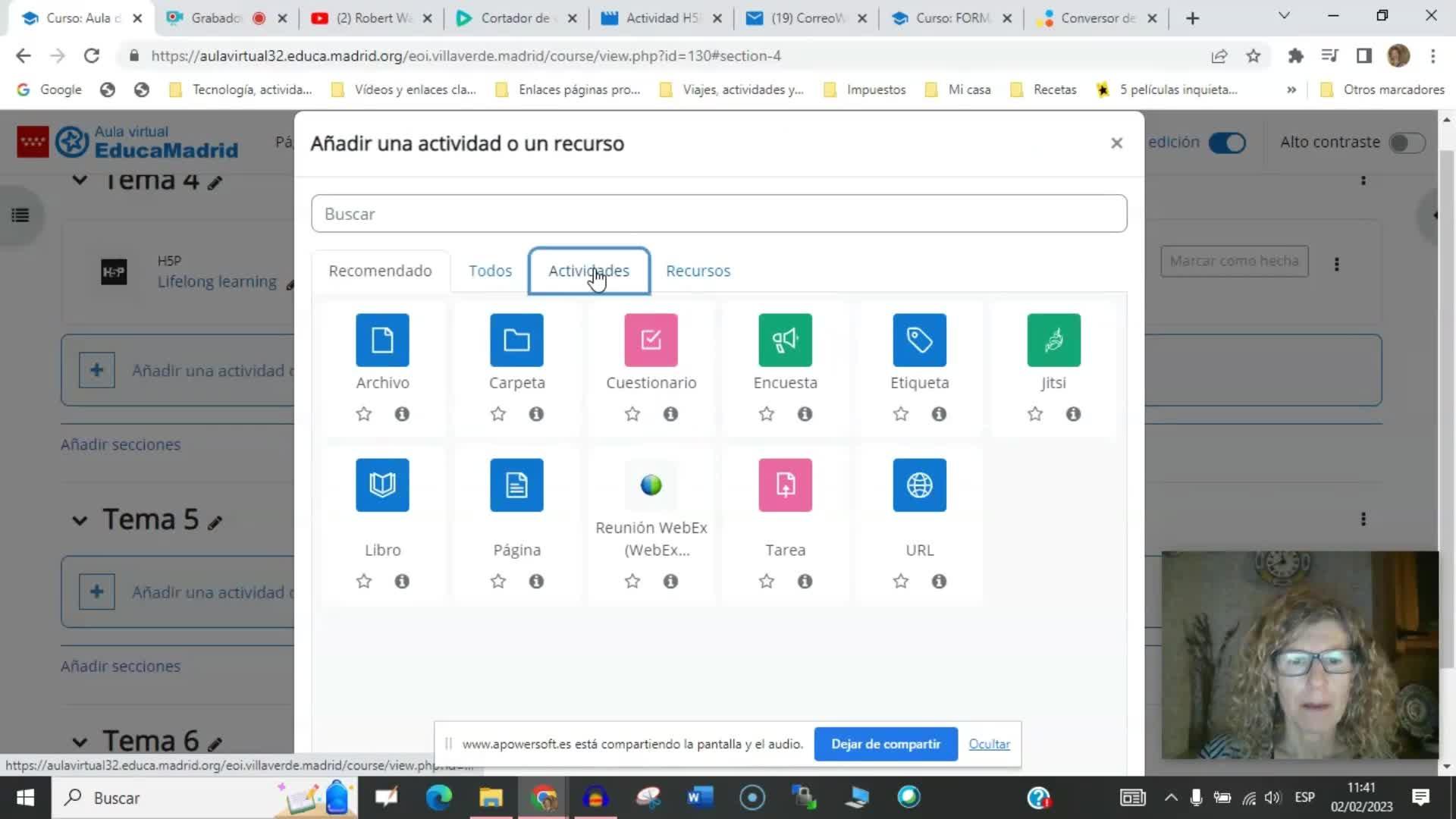Select the Reunión WebEx icon

651,485
